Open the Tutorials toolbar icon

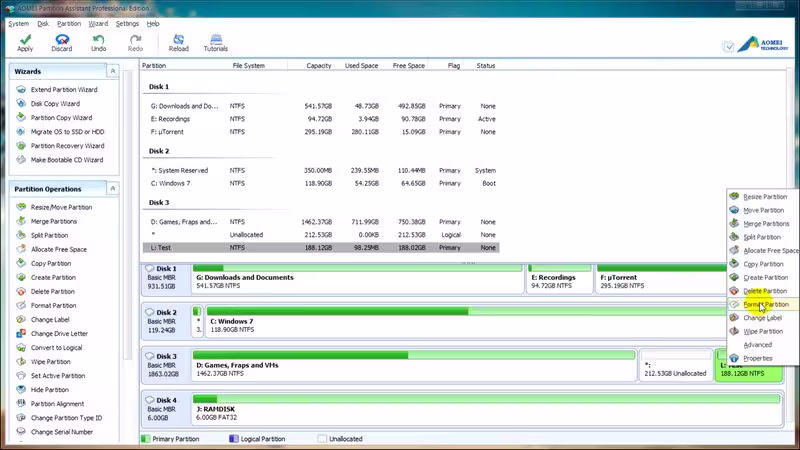(x=216, y=43)
